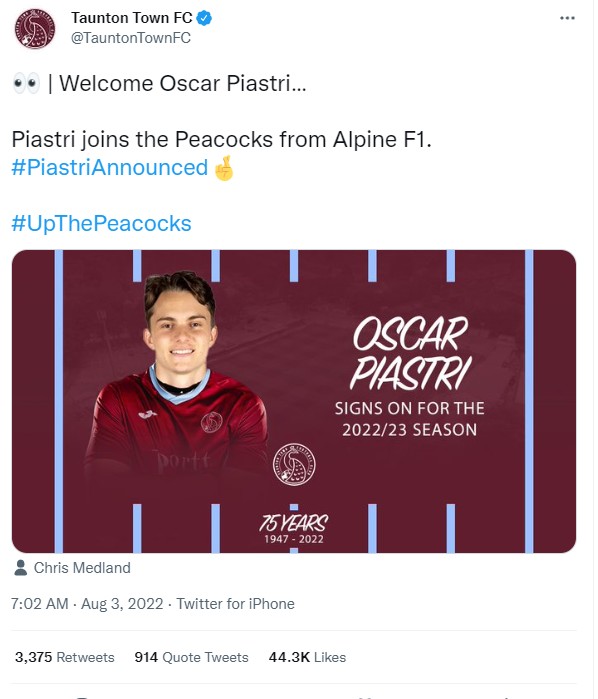Screen dimensions: 598x699
Task: Click the crossed fingers emoji
Action: click(224, 168)
